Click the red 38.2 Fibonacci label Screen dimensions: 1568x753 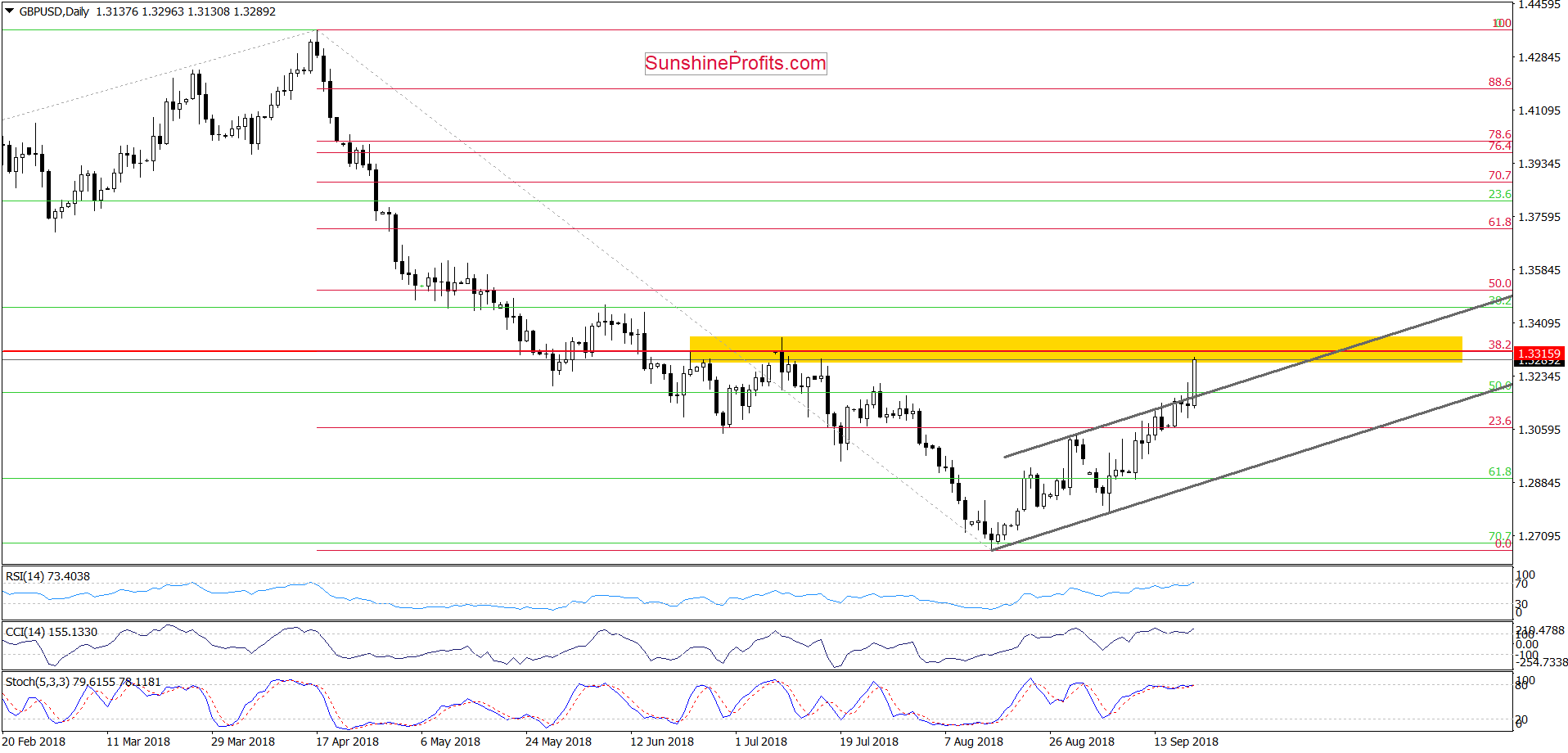coord(1500,345)
